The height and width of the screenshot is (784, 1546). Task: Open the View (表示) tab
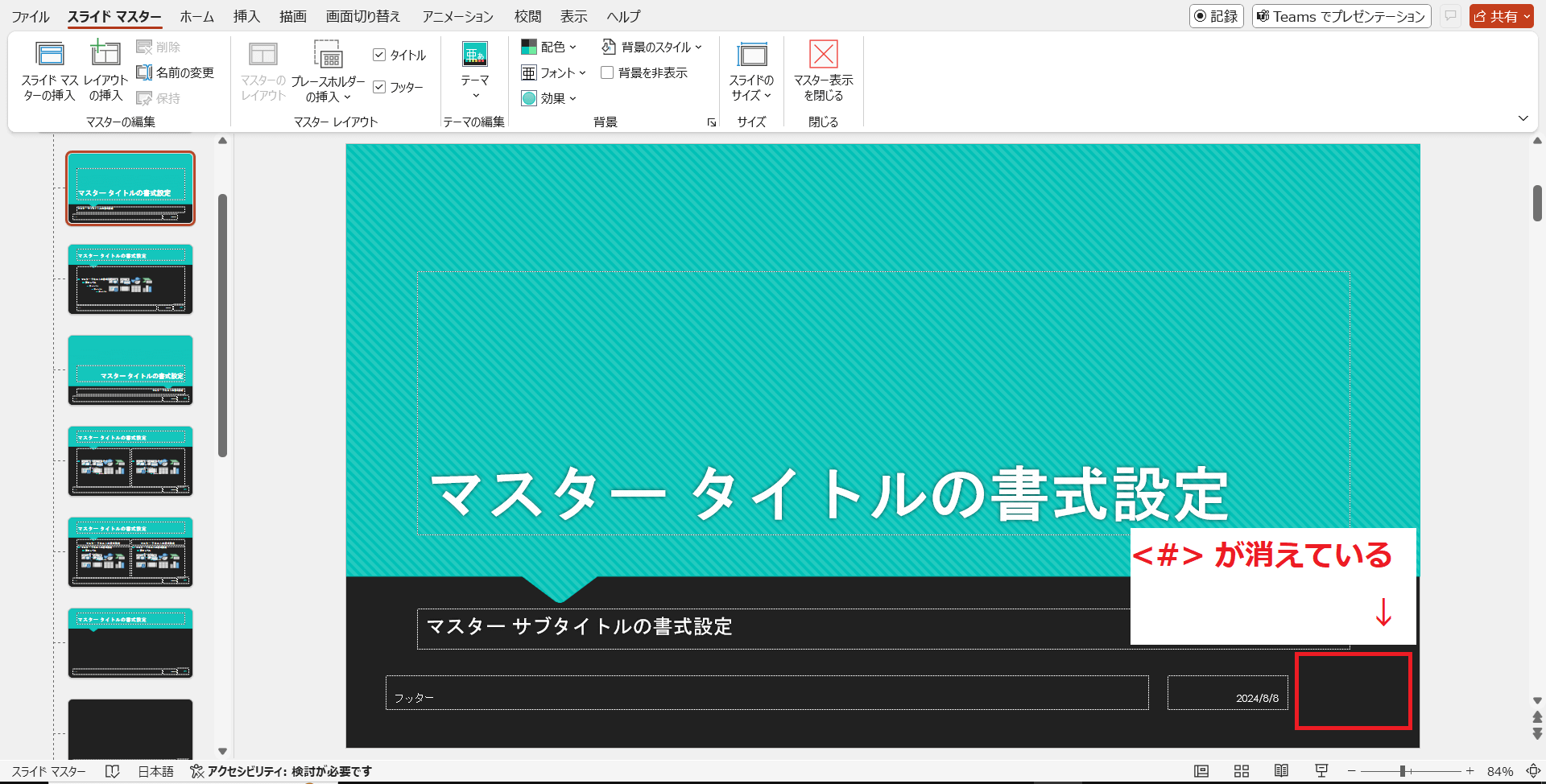click(574, 16)
